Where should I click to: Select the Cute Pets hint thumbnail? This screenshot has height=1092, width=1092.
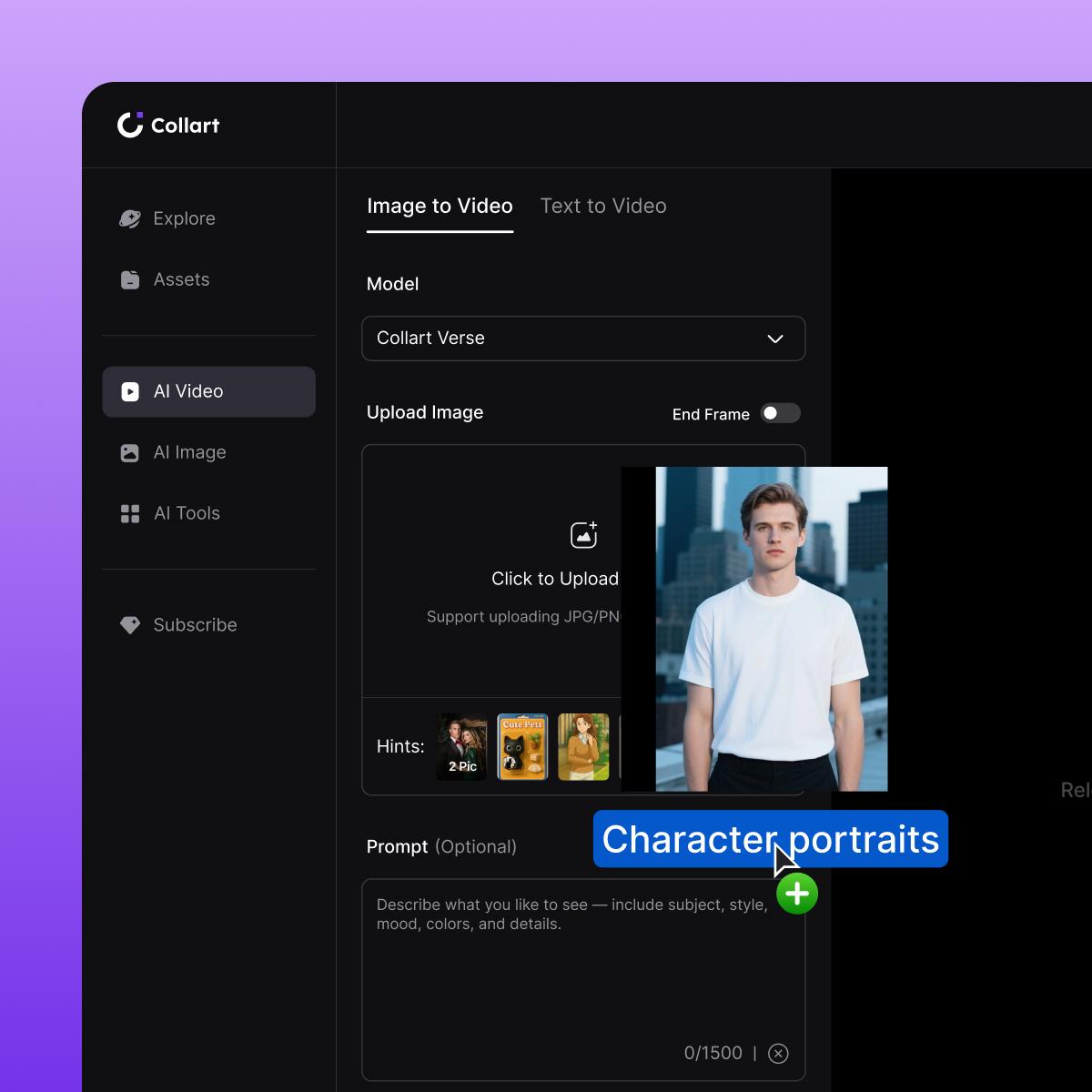pos(521,746)
